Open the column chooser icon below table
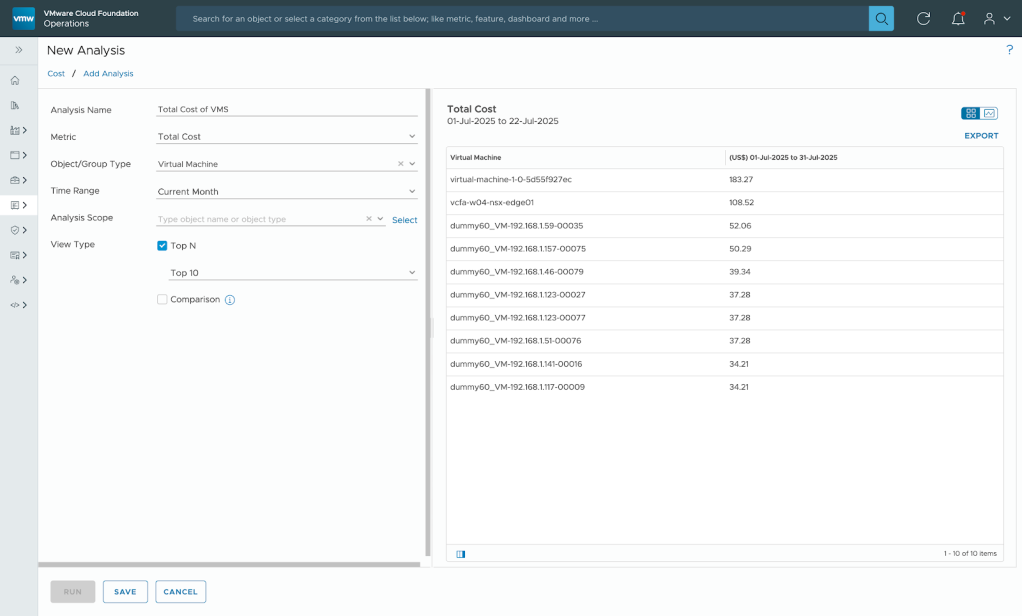Image resolution: width=1022 pixels, height=616 pixels. point(461,554)
